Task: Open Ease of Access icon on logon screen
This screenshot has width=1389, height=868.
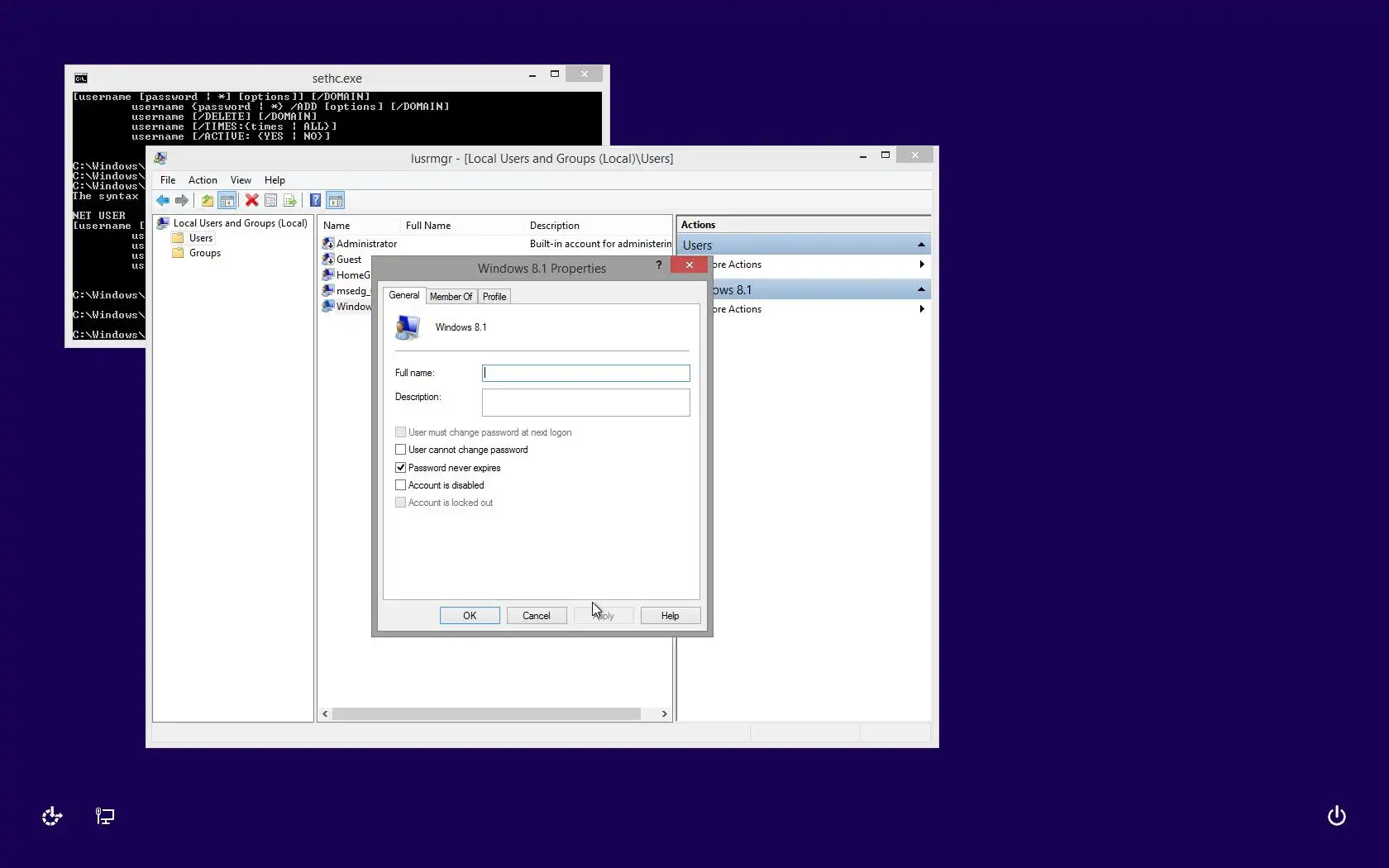Action: (x=52, y=817)
